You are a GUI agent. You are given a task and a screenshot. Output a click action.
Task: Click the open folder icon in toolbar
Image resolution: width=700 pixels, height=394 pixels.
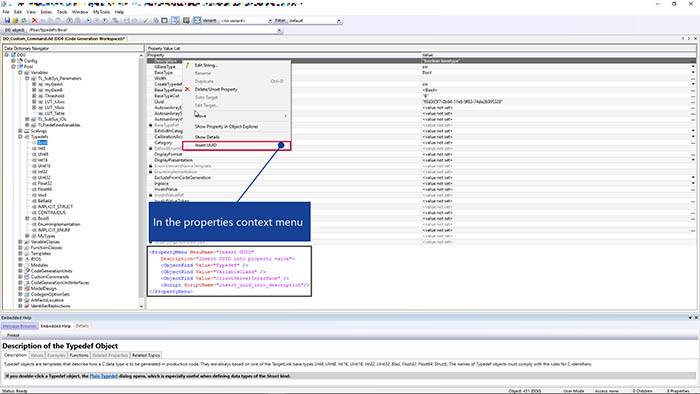[x=15, y=21]
